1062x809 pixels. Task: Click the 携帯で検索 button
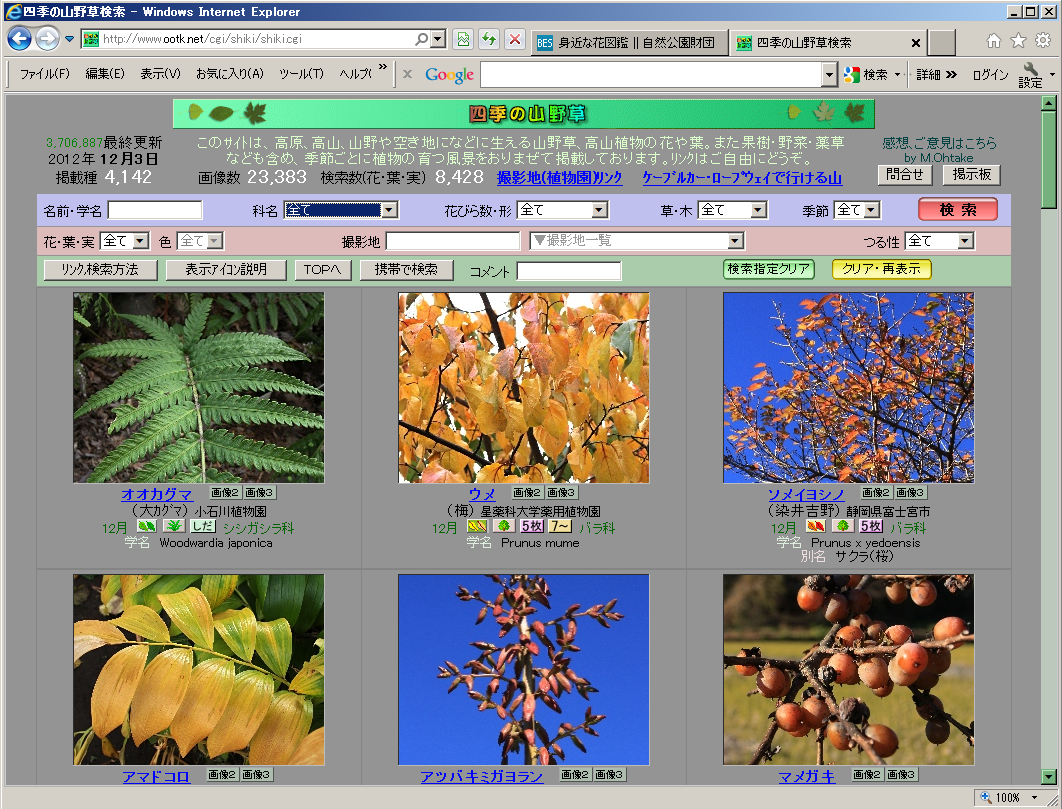(x=406, y=270)
